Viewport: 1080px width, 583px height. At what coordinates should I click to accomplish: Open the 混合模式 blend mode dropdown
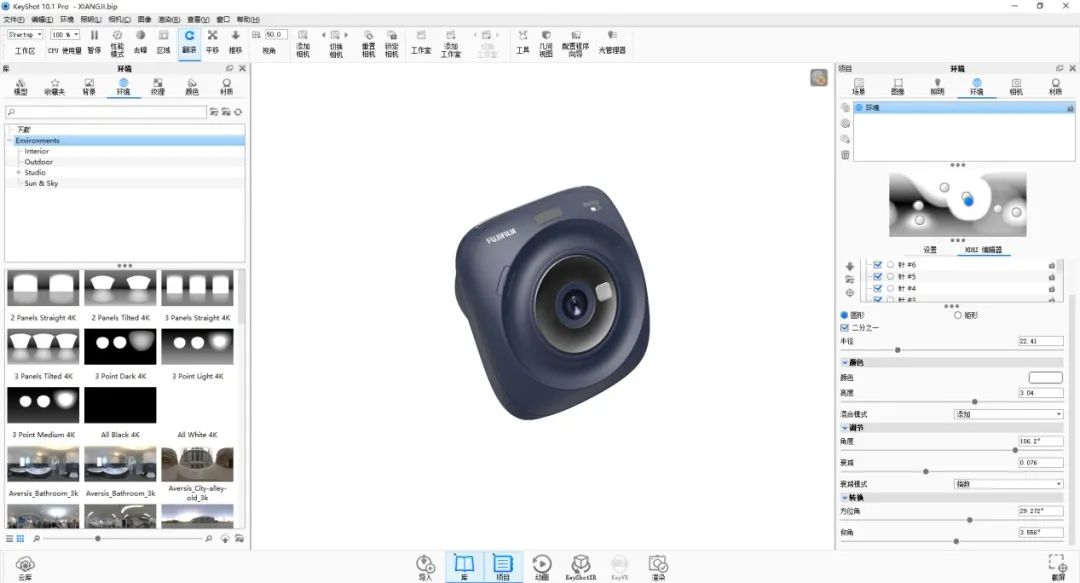[x=1008, y=414]
